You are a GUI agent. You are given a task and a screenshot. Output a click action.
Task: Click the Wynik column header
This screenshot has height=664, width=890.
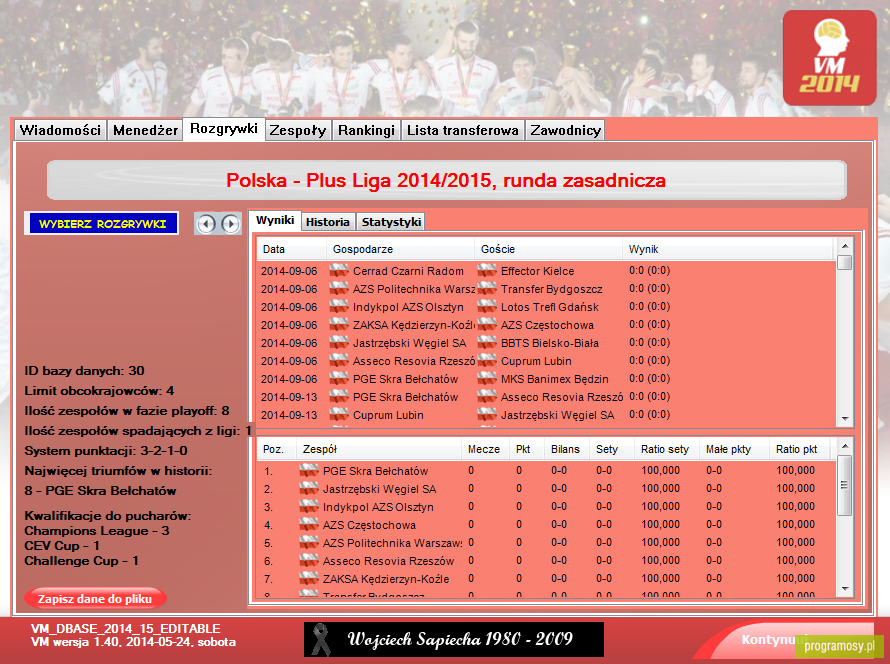pyautogui.click(x=728, y=249)
